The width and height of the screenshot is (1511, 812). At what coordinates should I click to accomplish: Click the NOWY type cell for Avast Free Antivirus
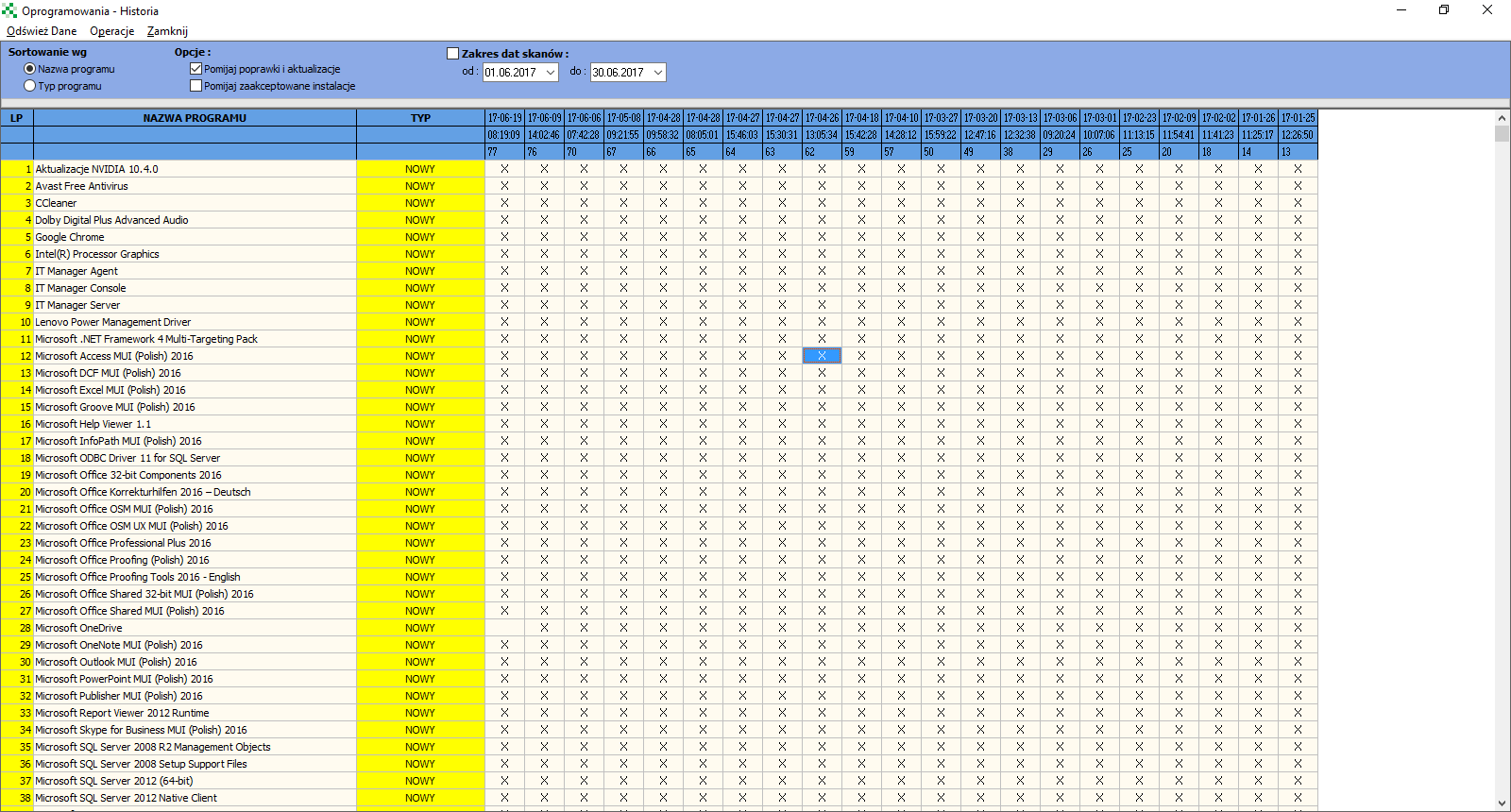420,186
